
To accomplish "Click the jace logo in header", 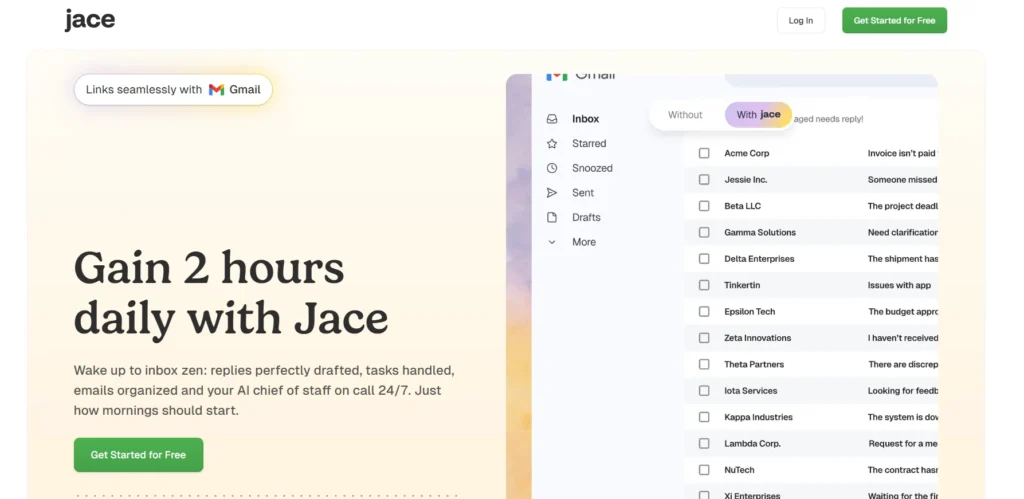I will pos(90,20).
